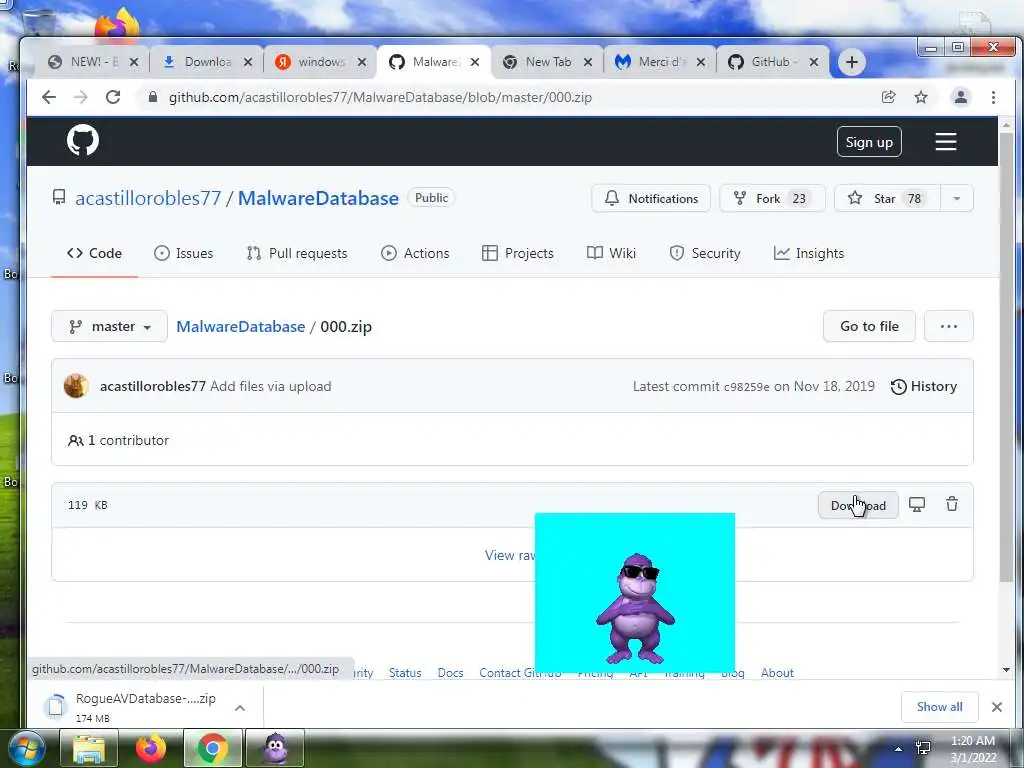1024x768 pixels.
Task: Open the Issues tab
Action: click(184, 253)
